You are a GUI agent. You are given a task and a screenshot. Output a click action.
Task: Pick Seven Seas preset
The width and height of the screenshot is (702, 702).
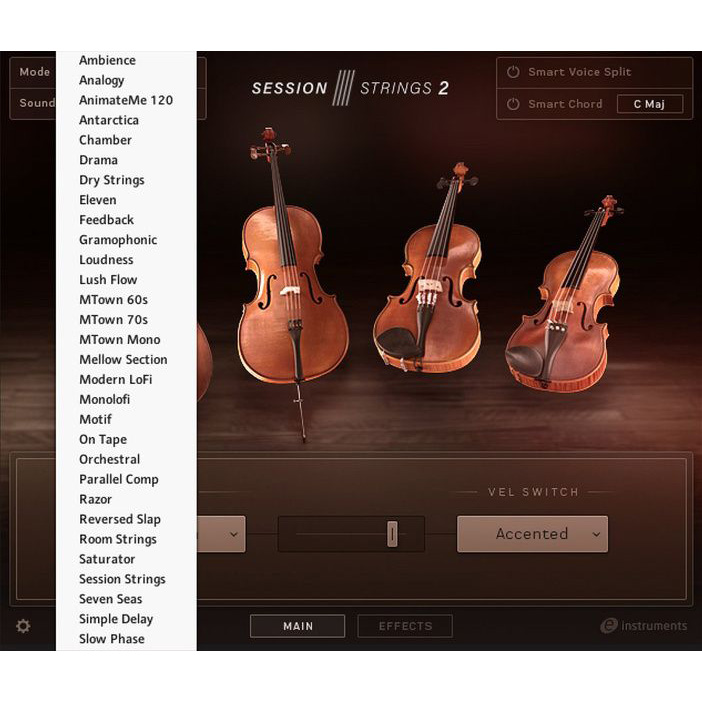coord(111,599)
